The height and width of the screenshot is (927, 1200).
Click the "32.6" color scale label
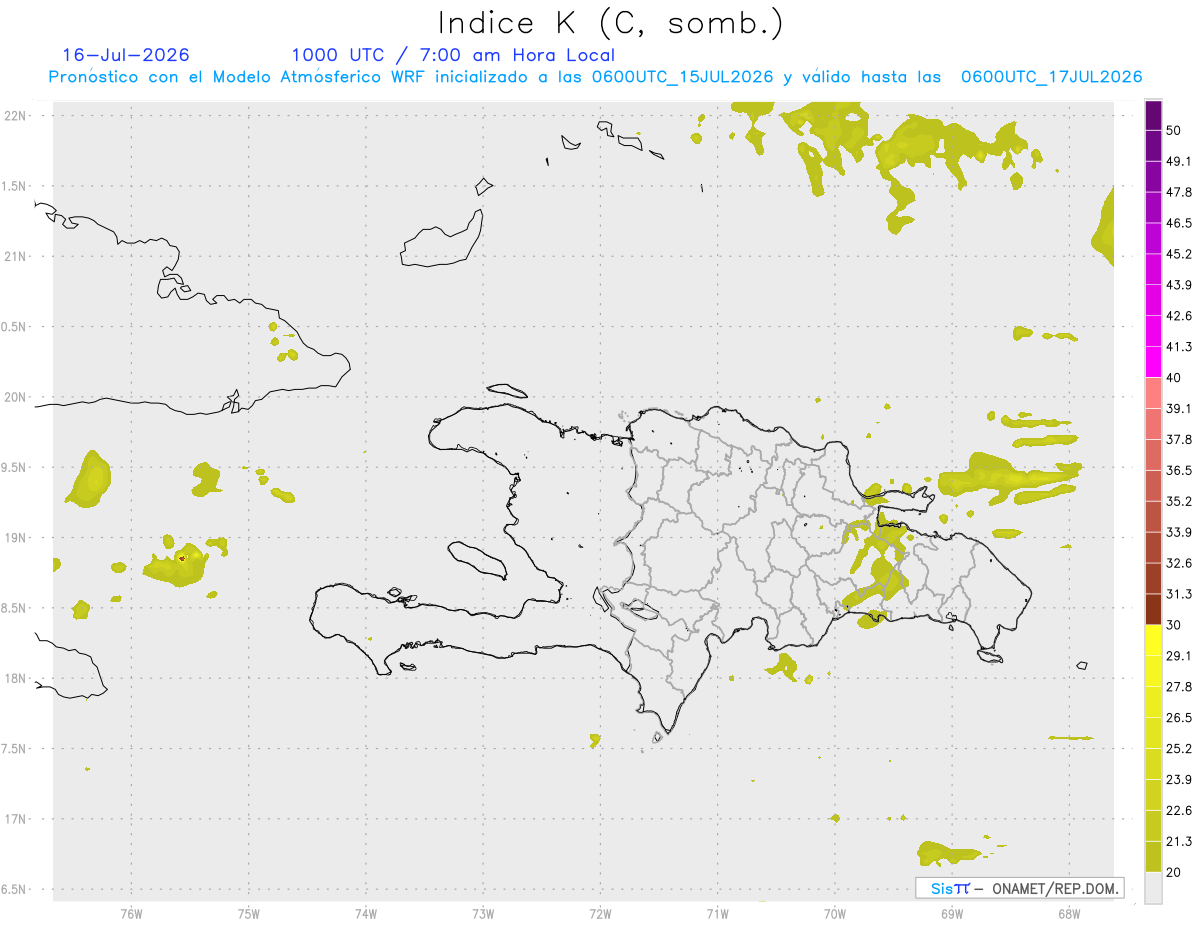(x=1179, y=563)
